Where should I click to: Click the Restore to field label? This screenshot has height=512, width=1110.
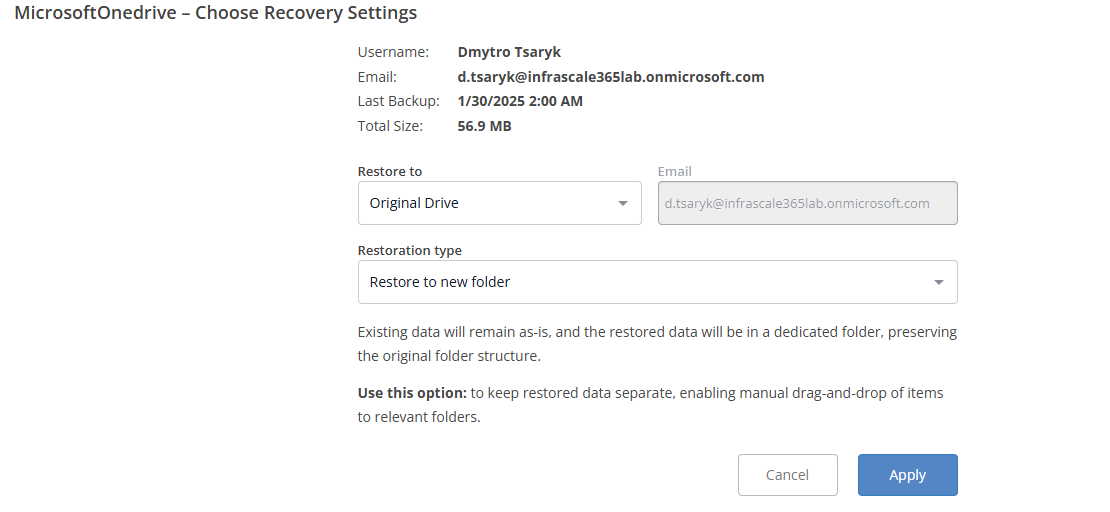tap(390, 171)
